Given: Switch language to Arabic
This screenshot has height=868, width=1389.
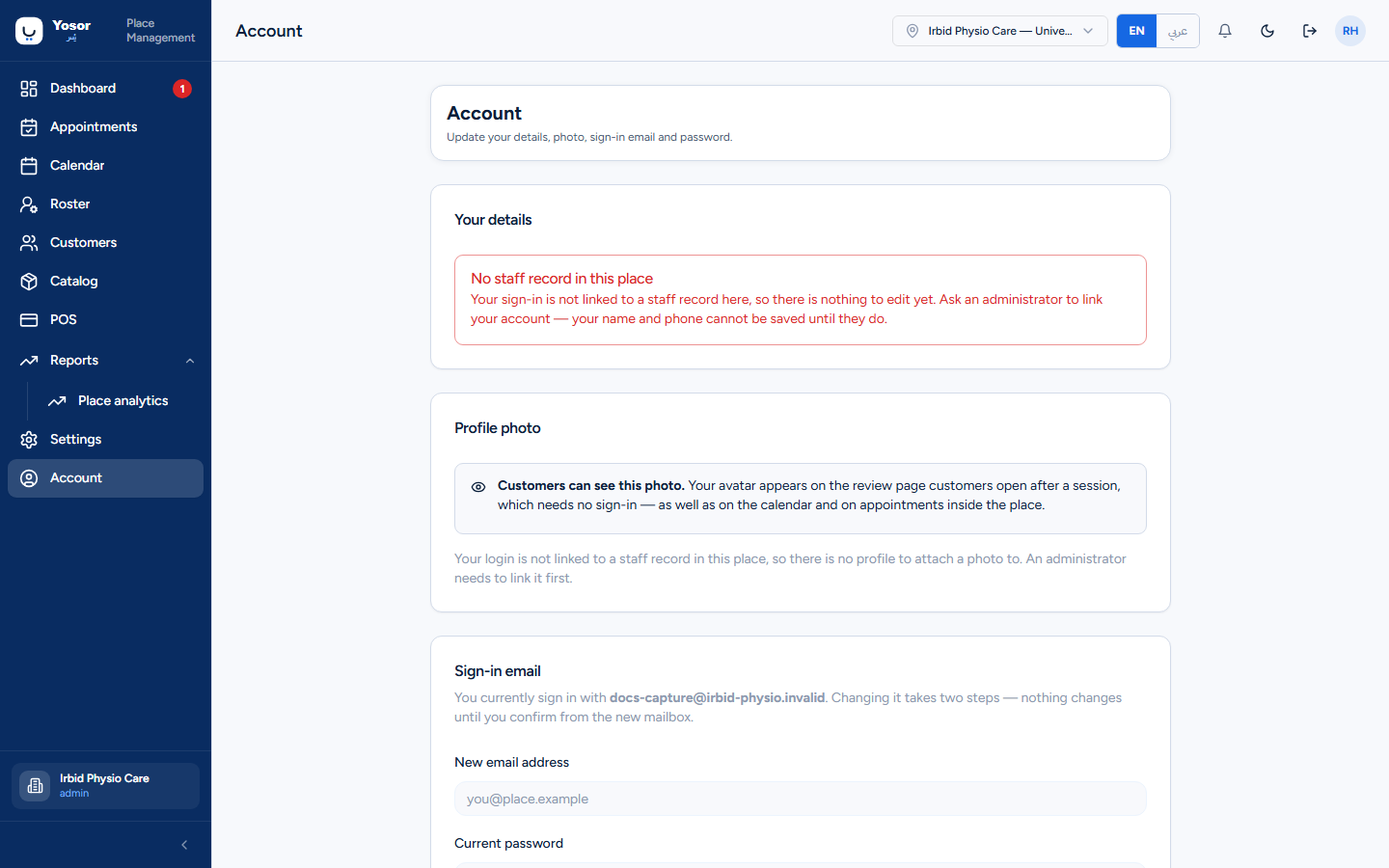Looking at the screenshot, I should 1178,31.
